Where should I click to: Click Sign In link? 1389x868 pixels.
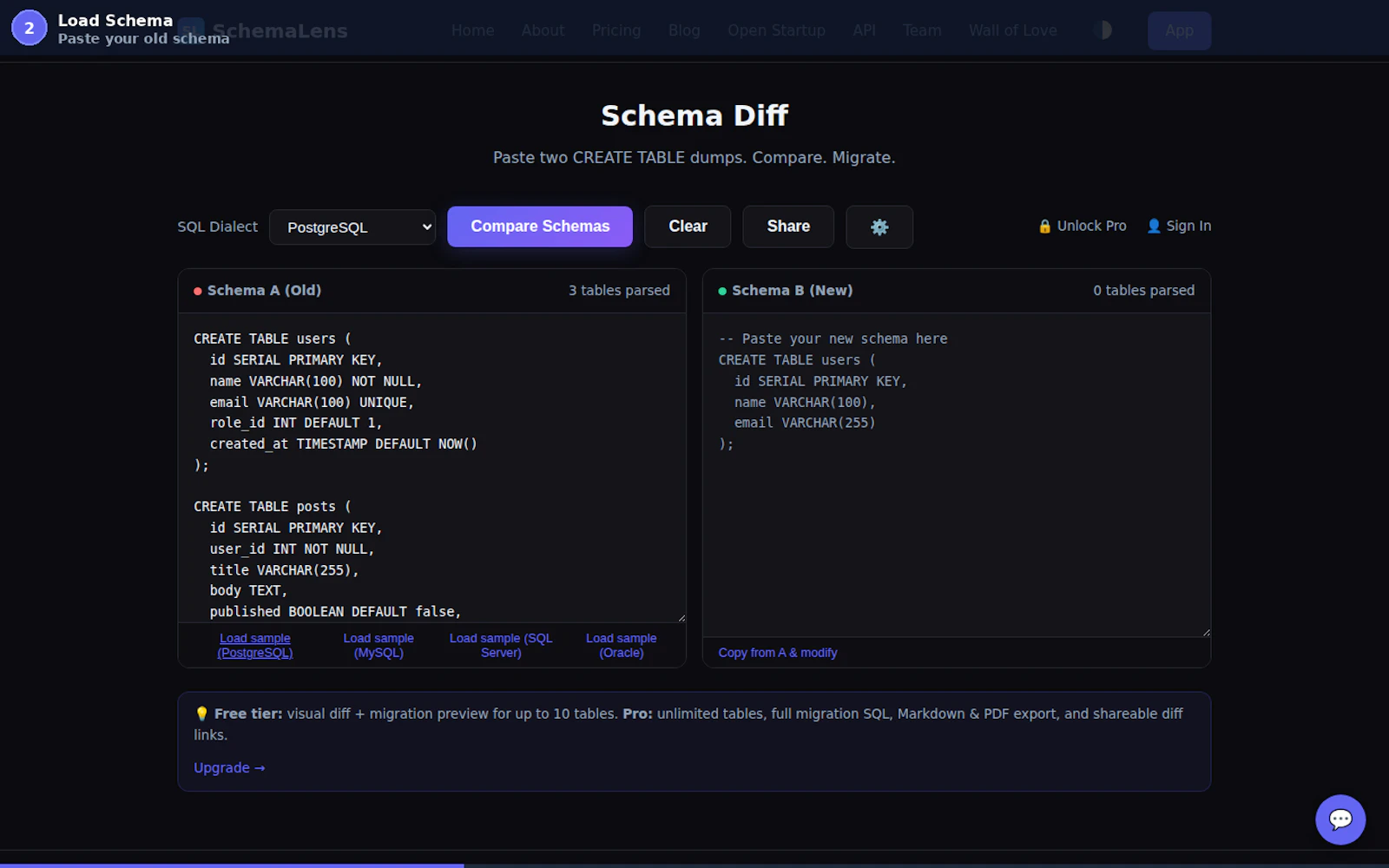click(1178, 226)
